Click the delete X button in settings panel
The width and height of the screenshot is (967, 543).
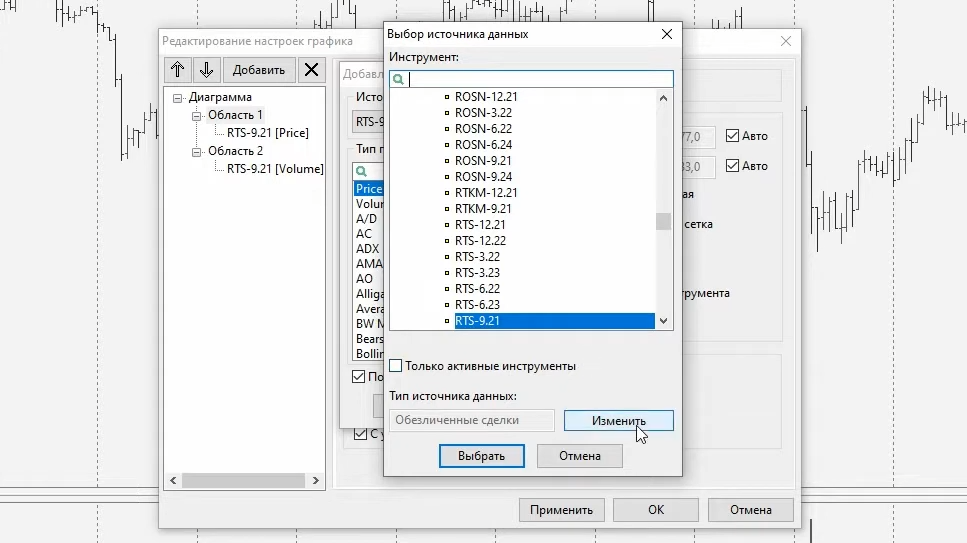[x=312, y=69]
